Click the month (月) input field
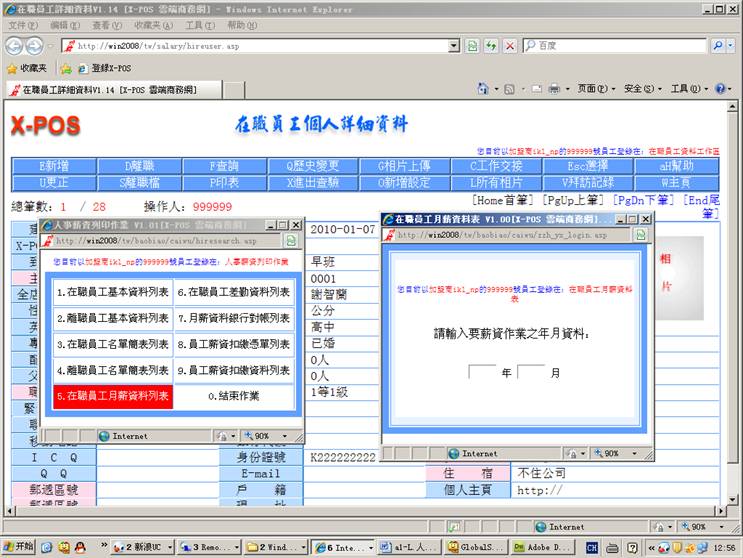743x558 pixels. click(531, 372)
